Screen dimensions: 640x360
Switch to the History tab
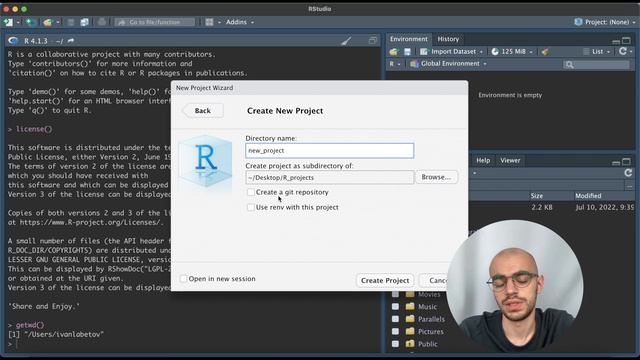448,39
